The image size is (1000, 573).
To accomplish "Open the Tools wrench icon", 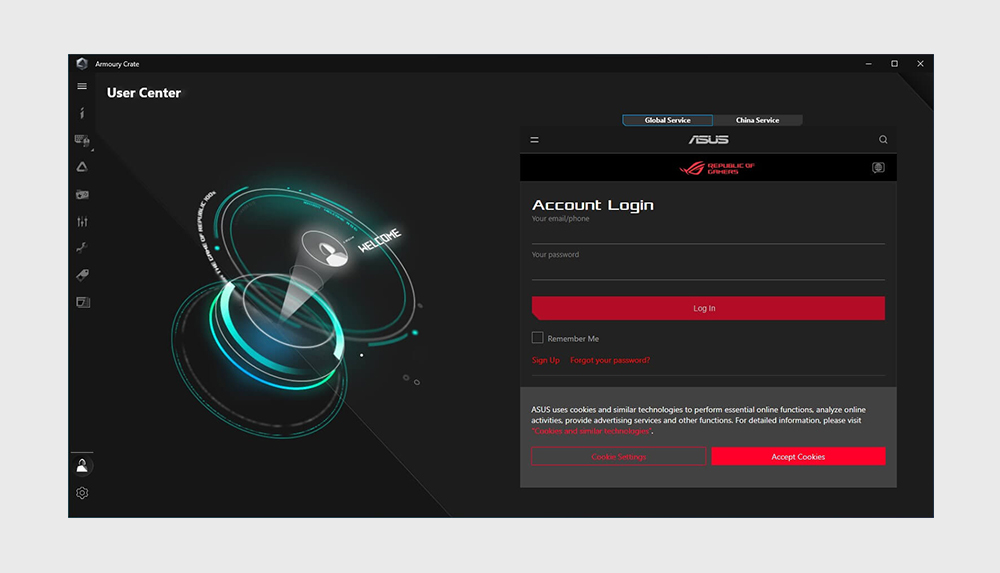I will pyautogui.click(x=82, y=248).
